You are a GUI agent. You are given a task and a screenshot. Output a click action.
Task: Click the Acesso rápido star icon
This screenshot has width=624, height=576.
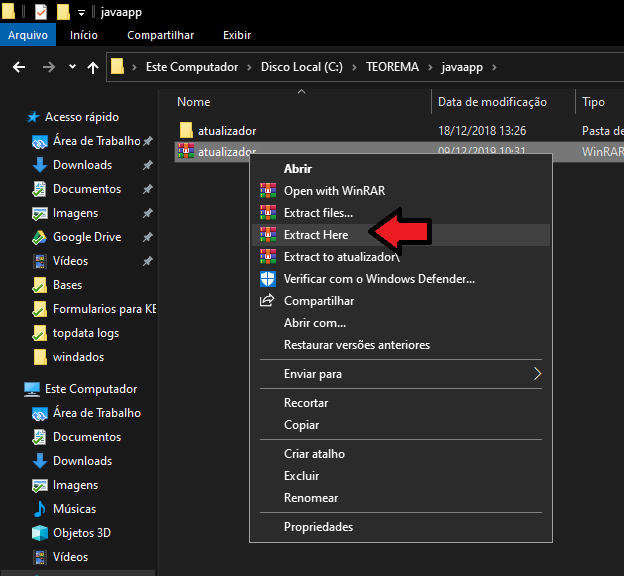[33, 117]
